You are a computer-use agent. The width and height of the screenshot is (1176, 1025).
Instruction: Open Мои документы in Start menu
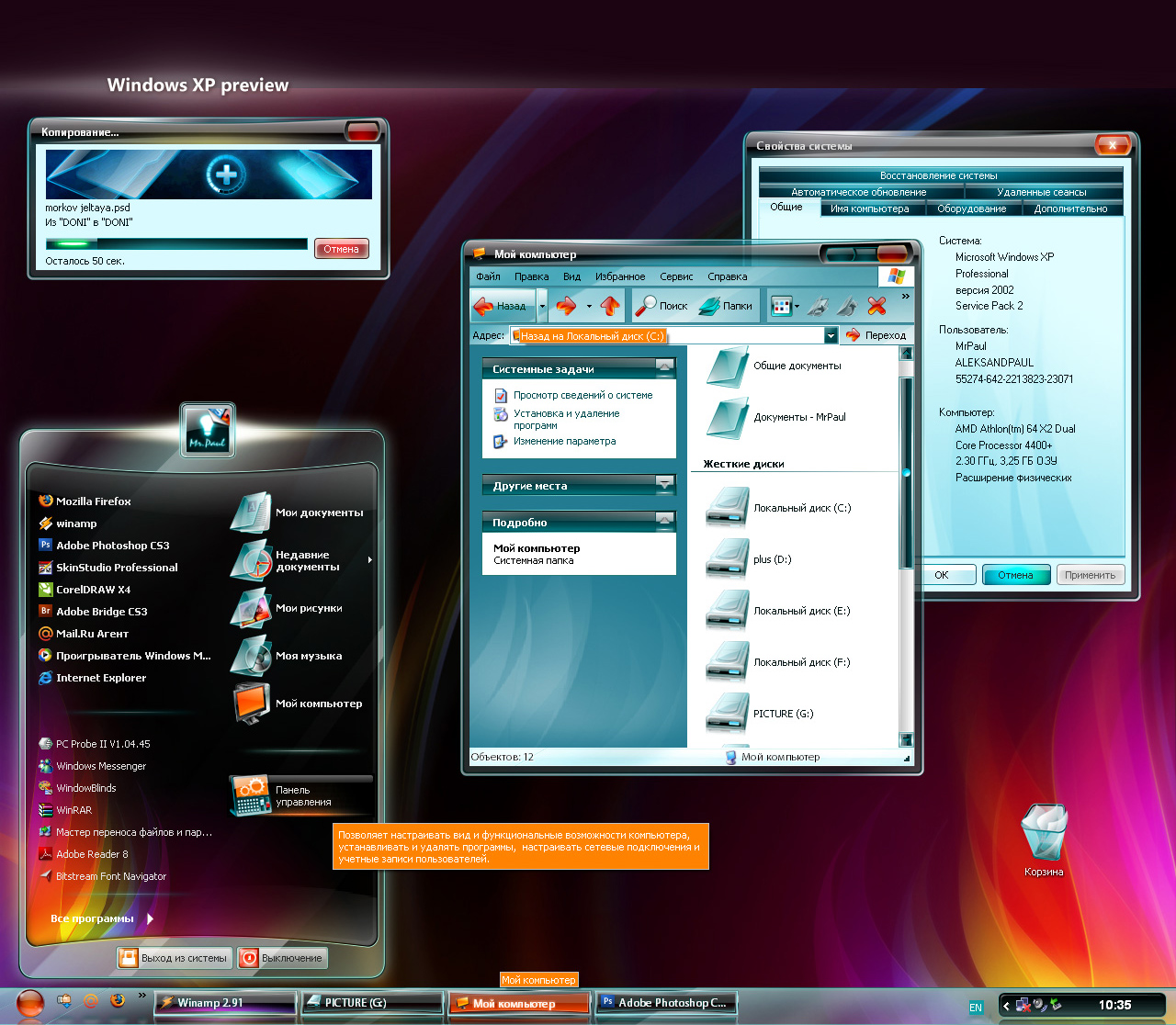[x=297, y=512]
